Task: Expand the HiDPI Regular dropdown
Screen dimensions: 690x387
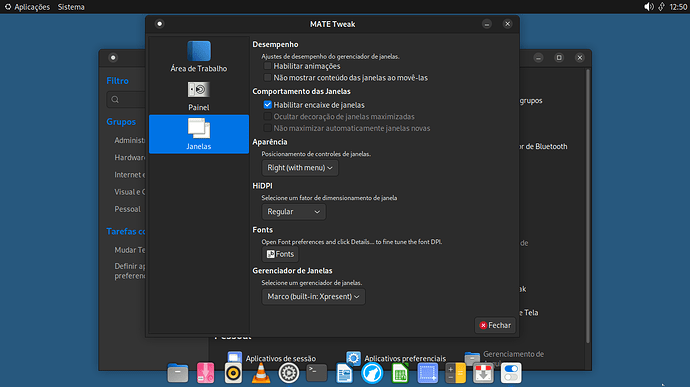Action: pos(294,212)
